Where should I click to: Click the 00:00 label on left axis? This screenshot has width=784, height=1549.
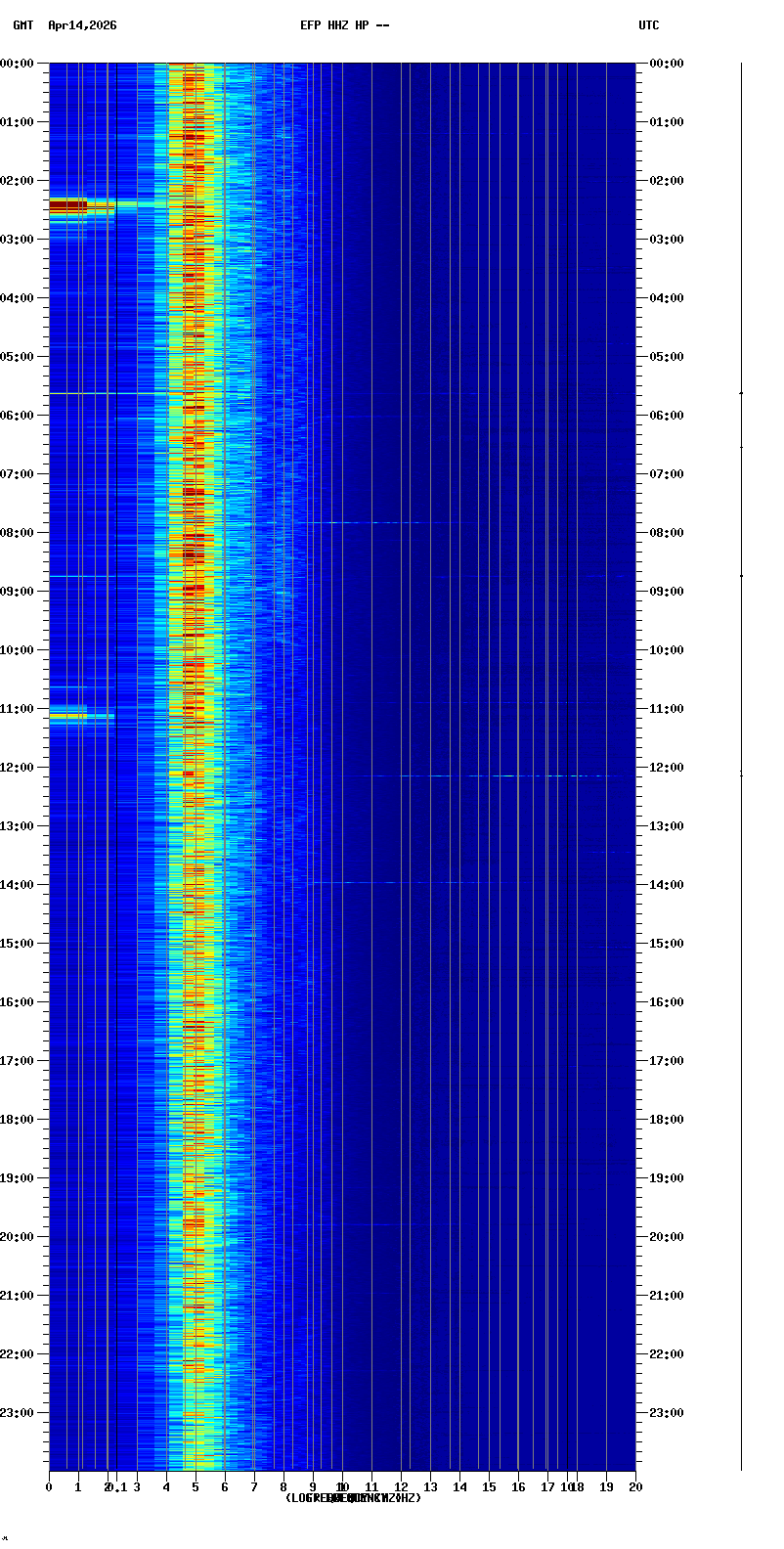18,64
